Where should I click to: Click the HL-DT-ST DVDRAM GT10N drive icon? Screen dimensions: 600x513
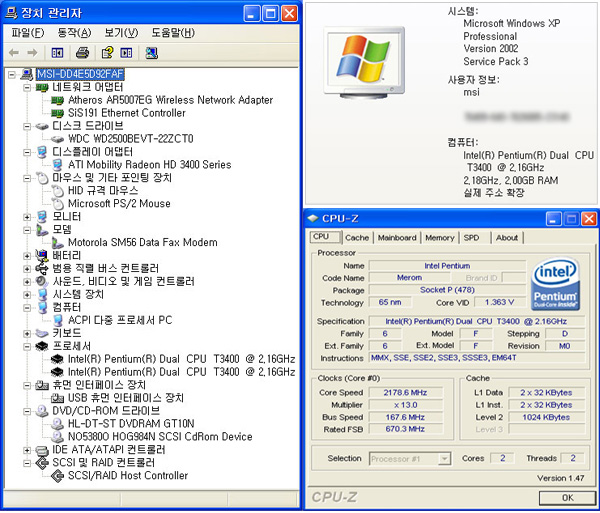point(57,424)
